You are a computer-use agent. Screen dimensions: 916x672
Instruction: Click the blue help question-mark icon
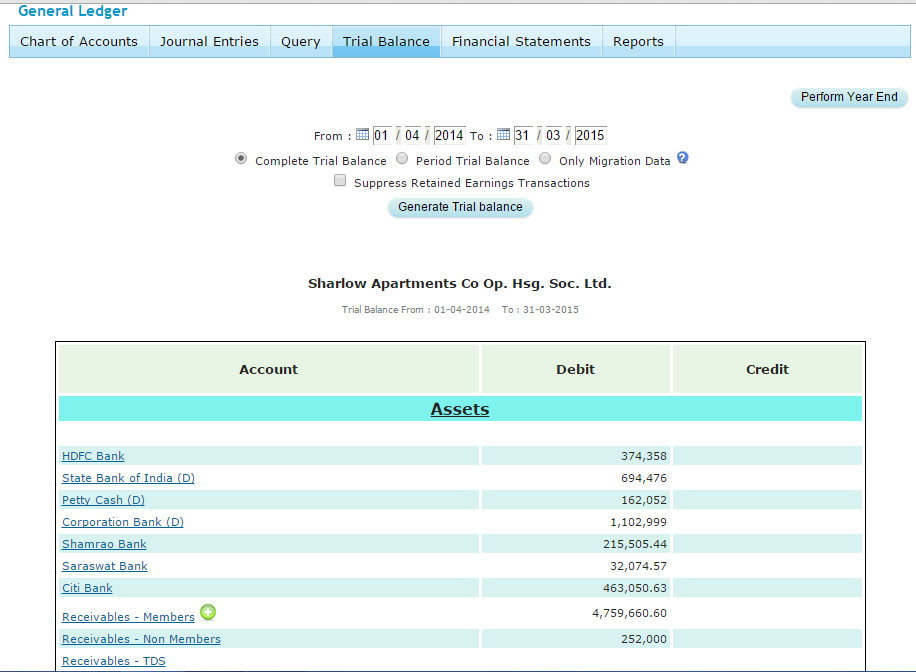click(682, 158)
